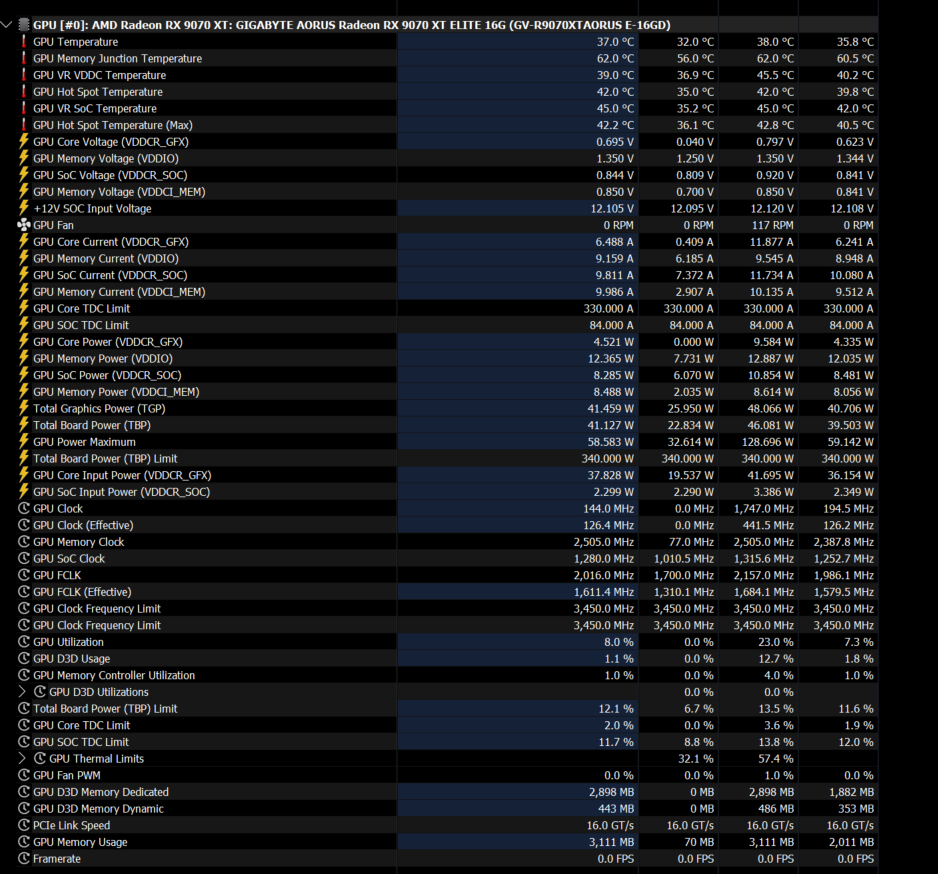Click circular icon beside GPU Memory Usage
The image size is (938, 874).
pyautogui.click(x=24, y=842)
